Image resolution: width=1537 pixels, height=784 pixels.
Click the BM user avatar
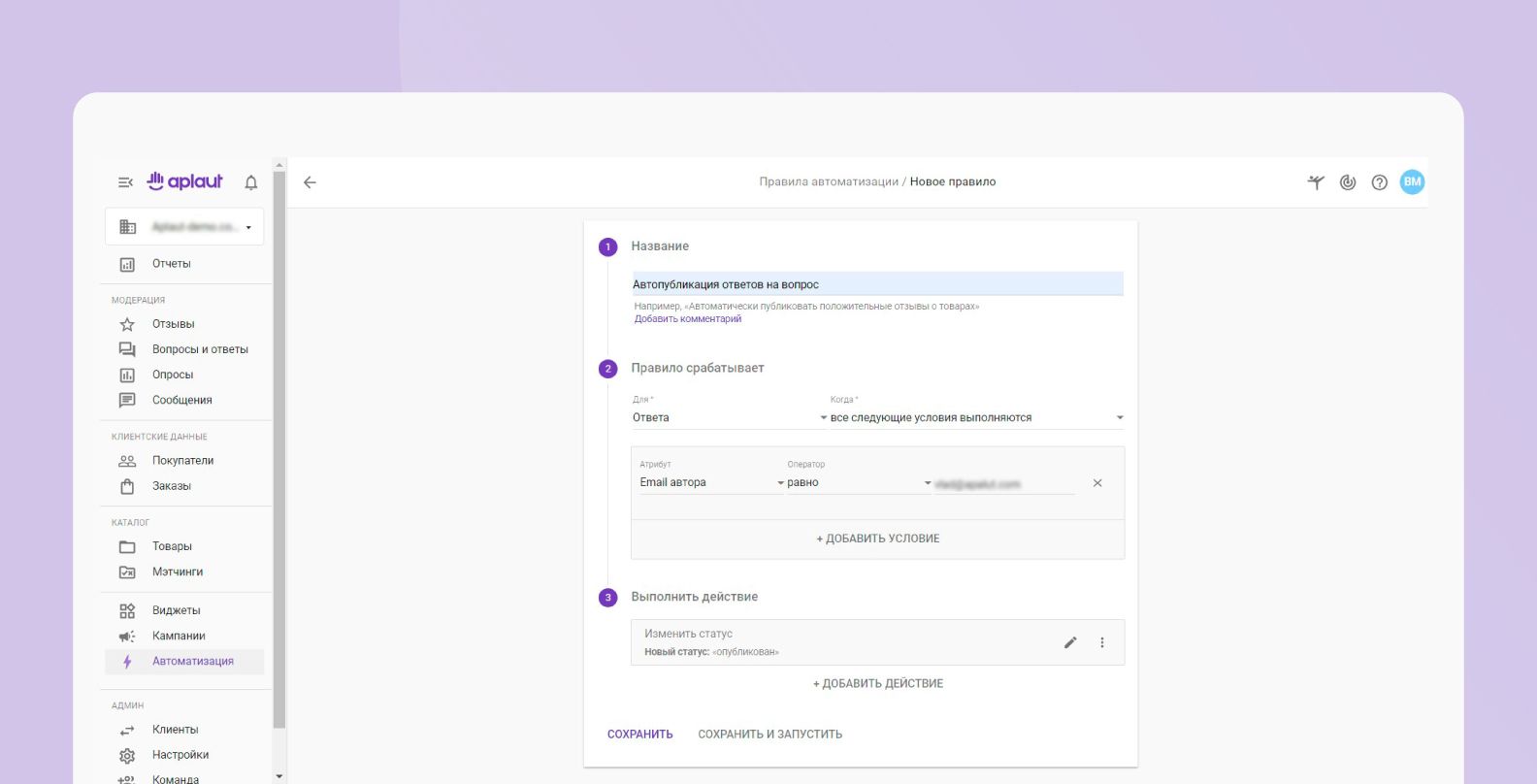(1412, 181)
